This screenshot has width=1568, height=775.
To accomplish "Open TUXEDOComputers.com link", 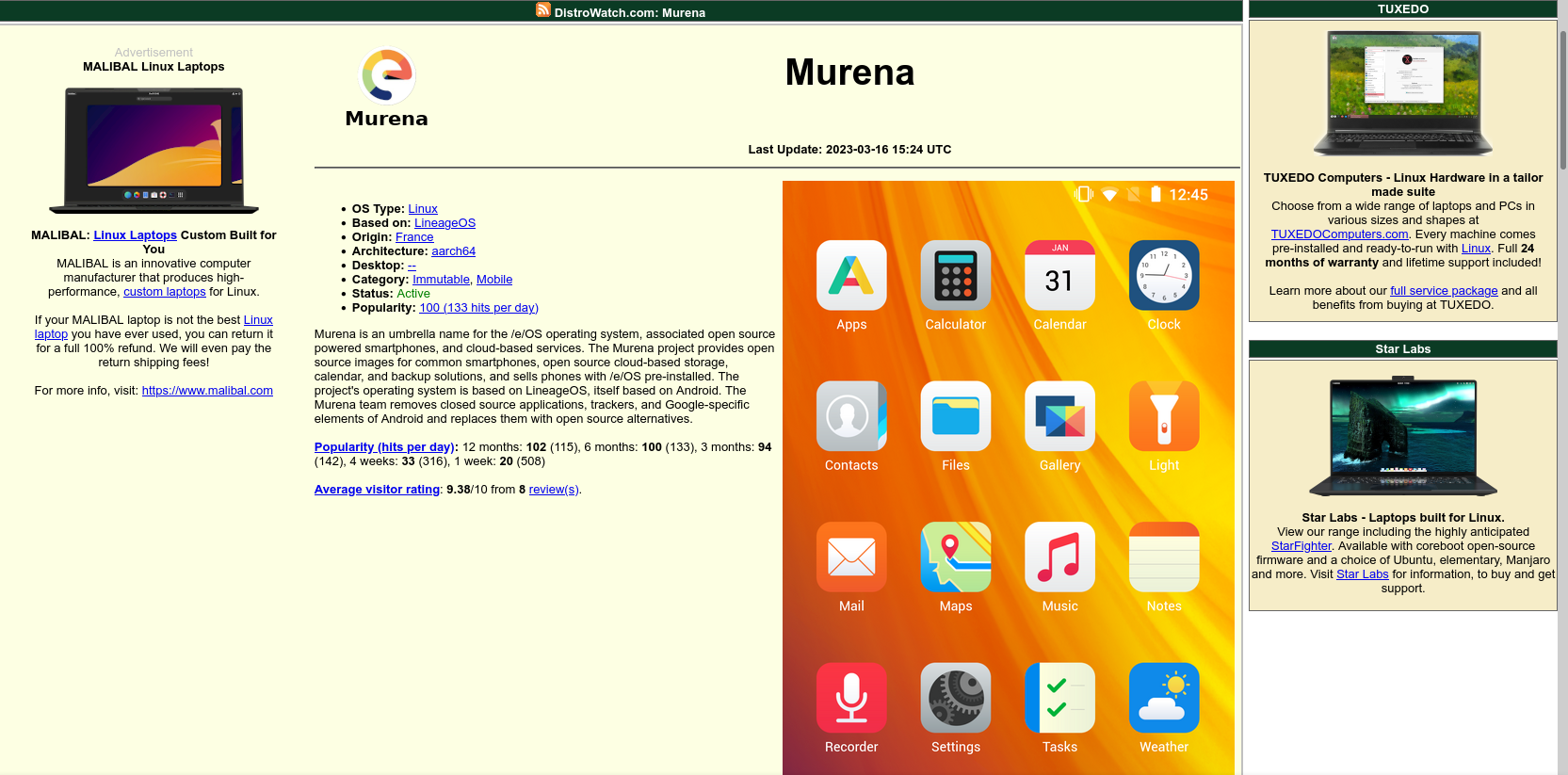I will pos(1339,234).
